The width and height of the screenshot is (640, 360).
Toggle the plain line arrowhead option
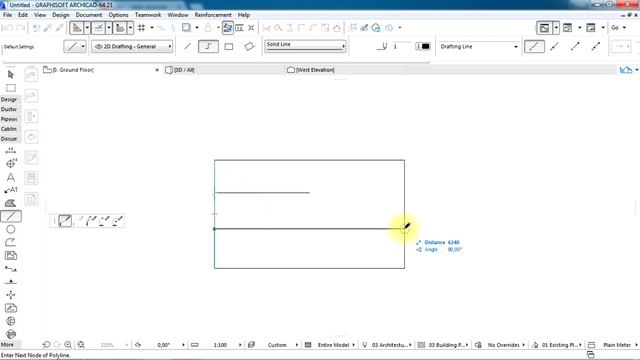point(534,47)
